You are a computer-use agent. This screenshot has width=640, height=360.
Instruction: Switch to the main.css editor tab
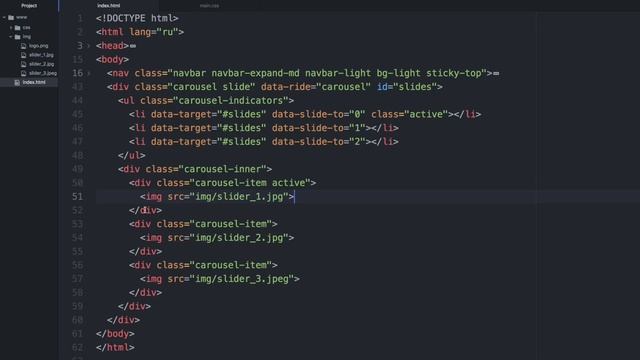pos(209,6)
